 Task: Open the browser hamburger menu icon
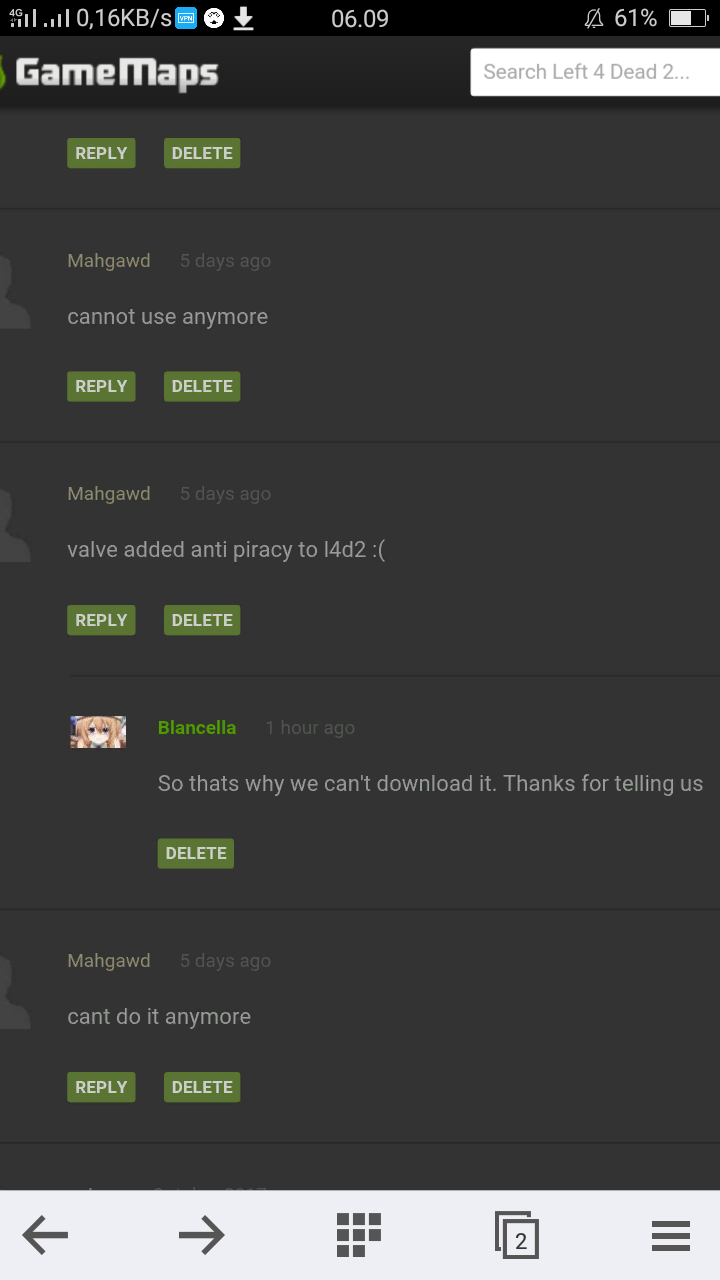click(671, 1236)
